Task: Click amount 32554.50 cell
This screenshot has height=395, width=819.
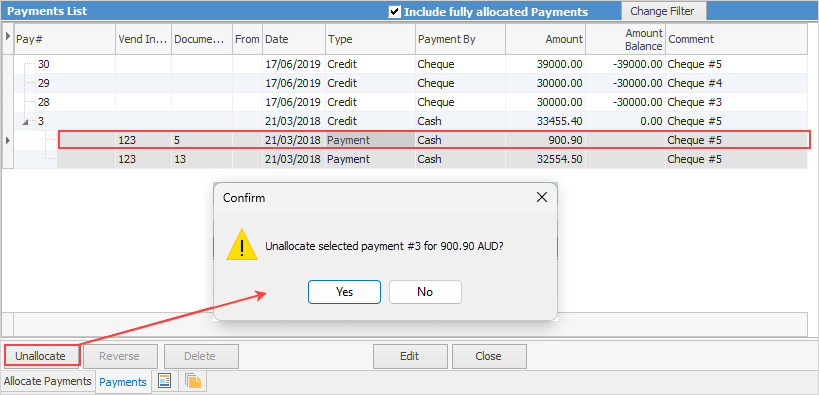Action: coord(545,159)
